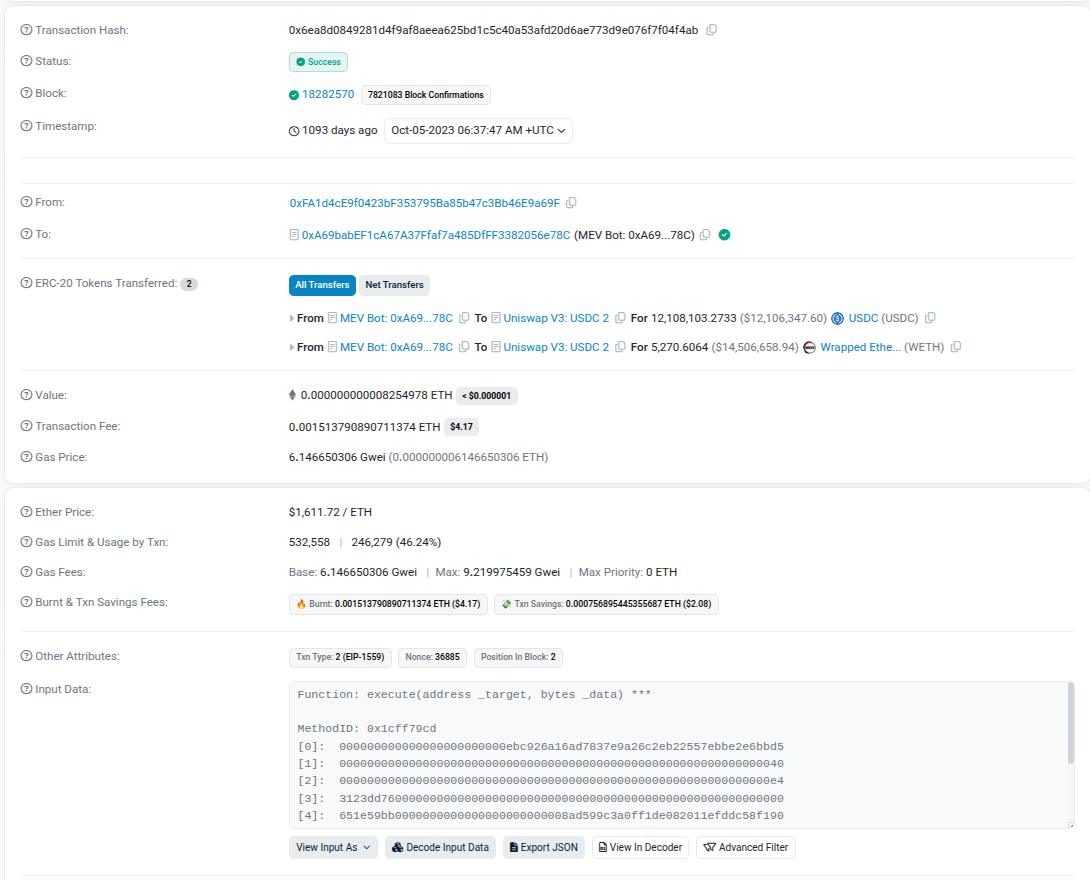The width and height of the screenshot is (1090, 880).
Task: Click the help icon next to Transaction Fee
Action: [26, 425]
